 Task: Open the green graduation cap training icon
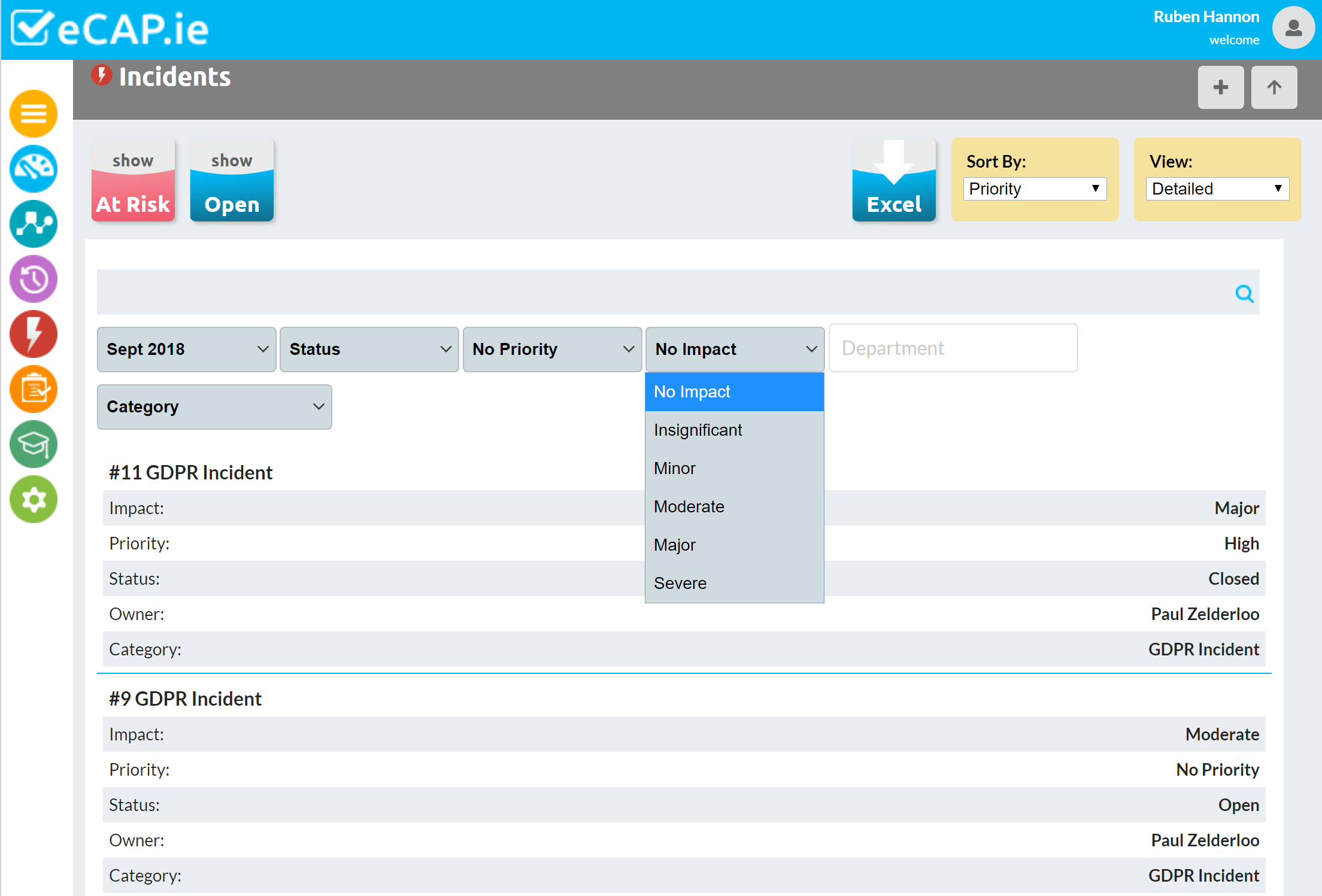tap(34, 444)
